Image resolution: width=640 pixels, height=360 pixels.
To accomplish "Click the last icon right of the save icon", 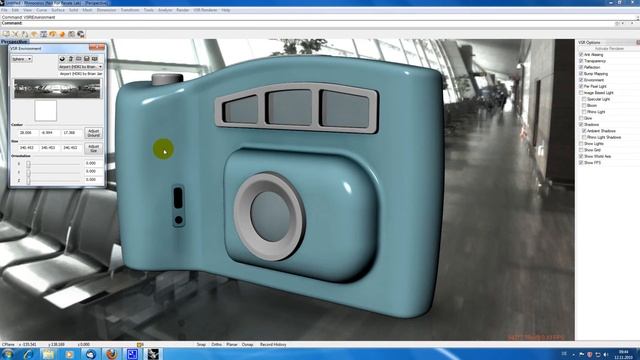I will click(x=95, y=59).
